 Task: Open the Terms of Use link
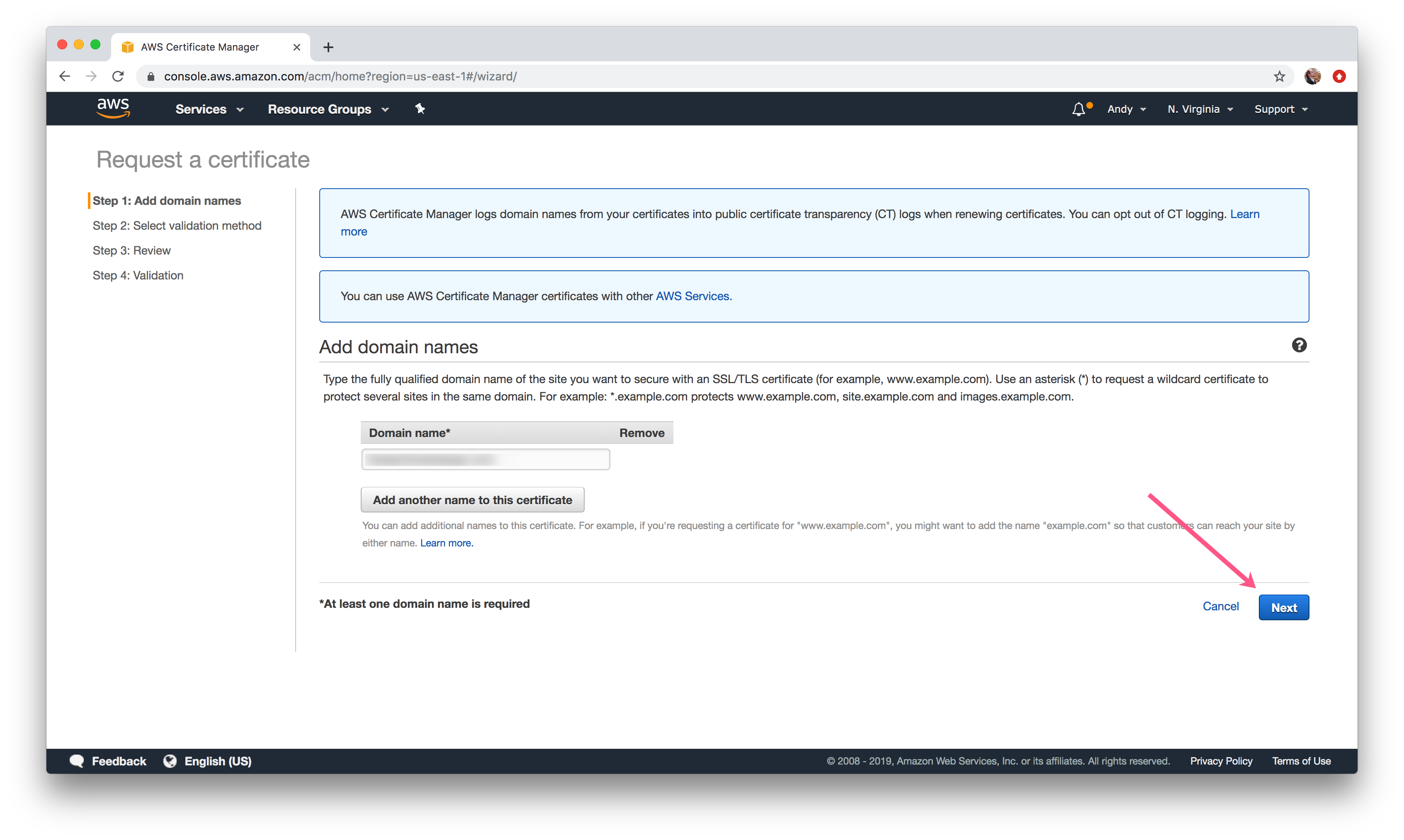click(x=1301, y=761)
